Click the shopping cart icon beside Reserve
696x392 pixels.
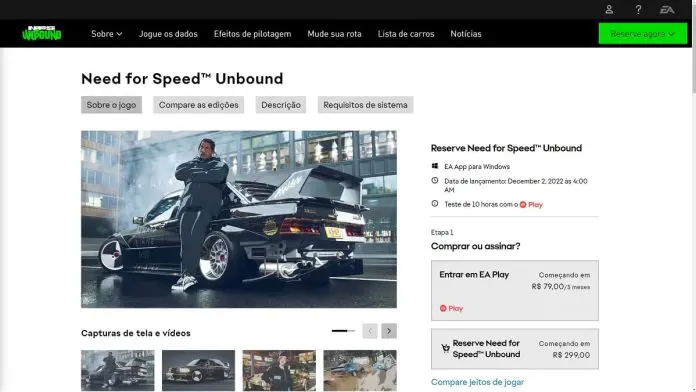point(445,348)
